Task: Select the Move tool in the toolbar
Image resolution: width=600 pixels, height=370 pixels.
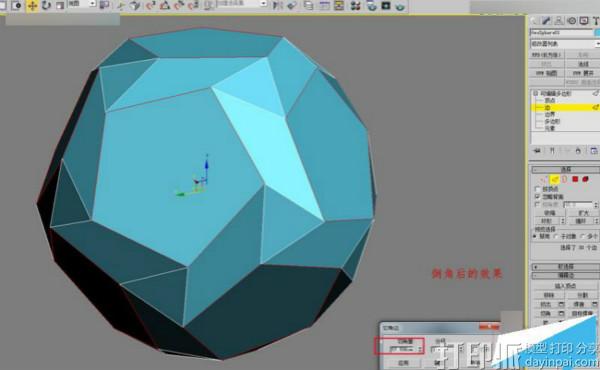Action: point(32,6)
